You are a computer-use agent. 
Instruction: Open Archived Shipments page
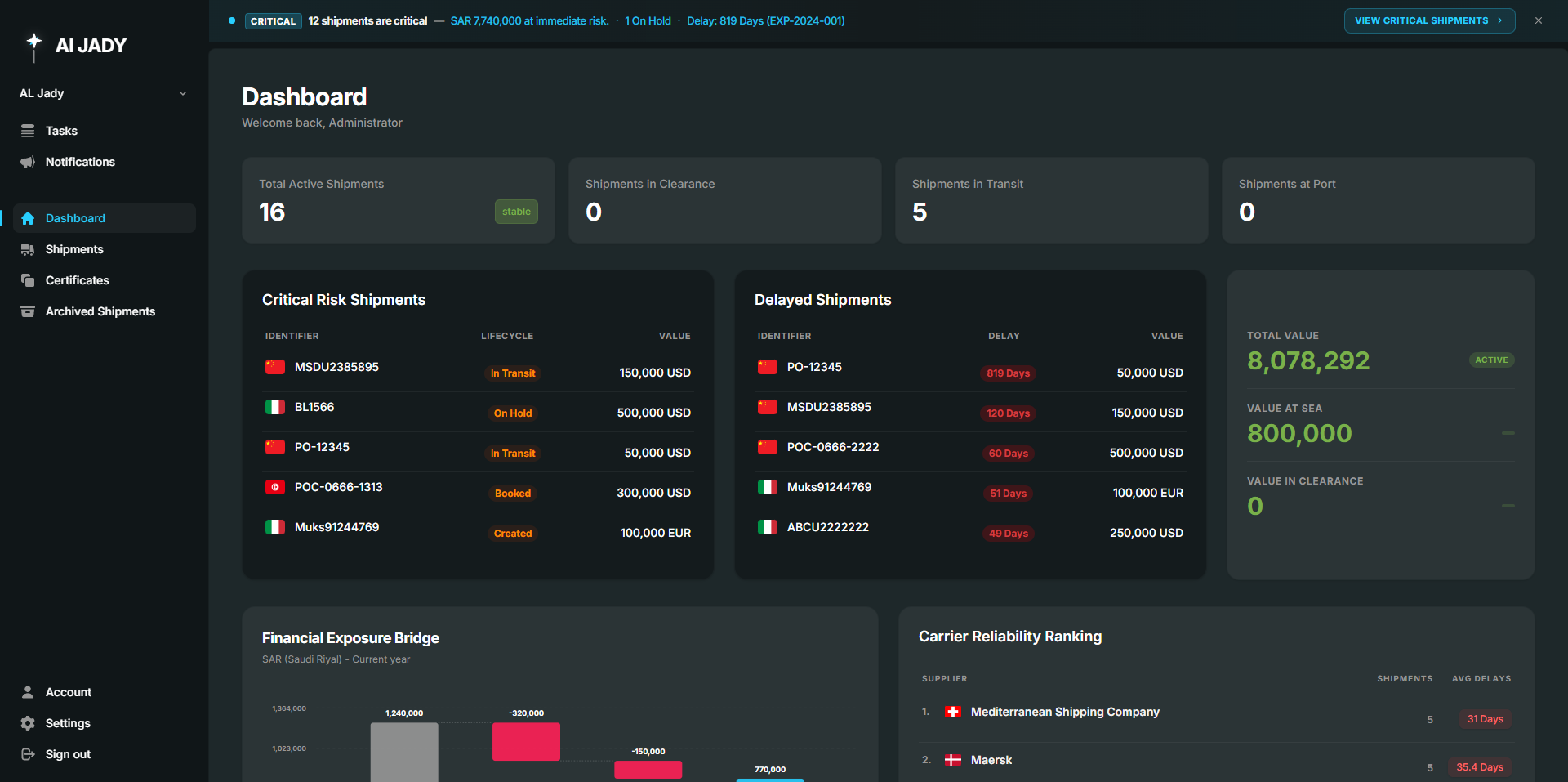[x=104, y=311]
